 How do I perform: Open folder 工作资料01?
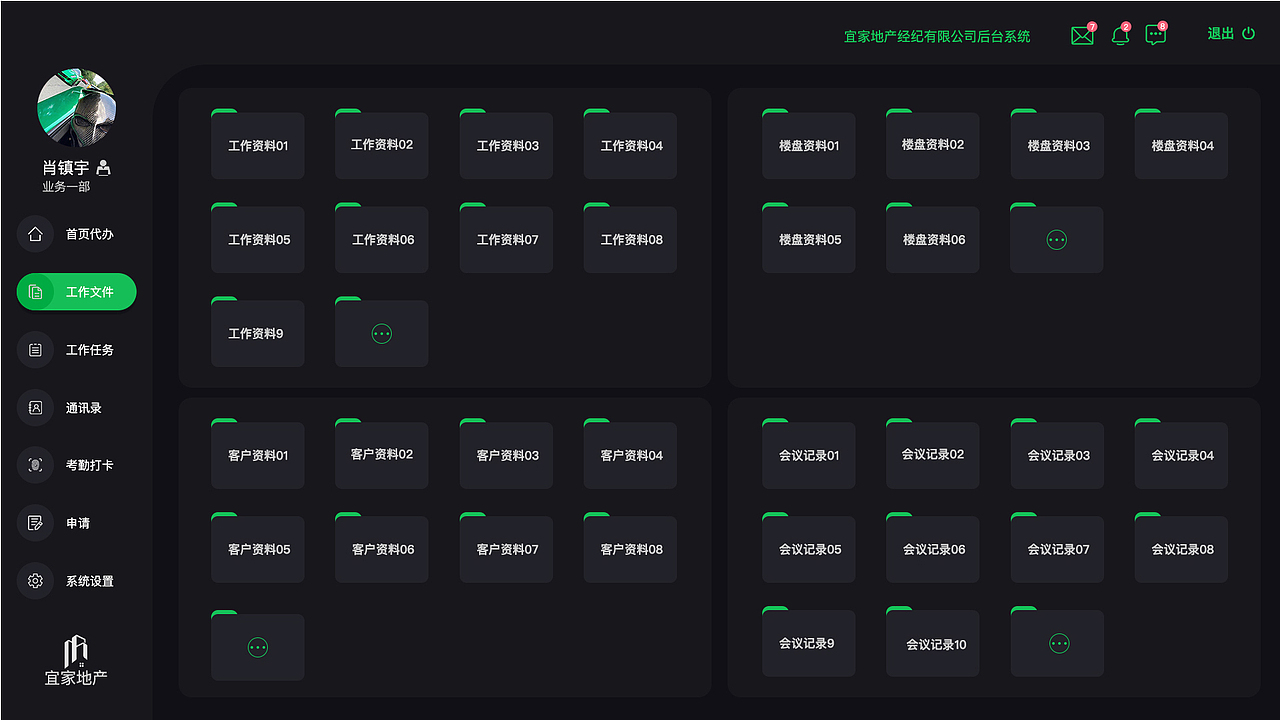[257, 144]
